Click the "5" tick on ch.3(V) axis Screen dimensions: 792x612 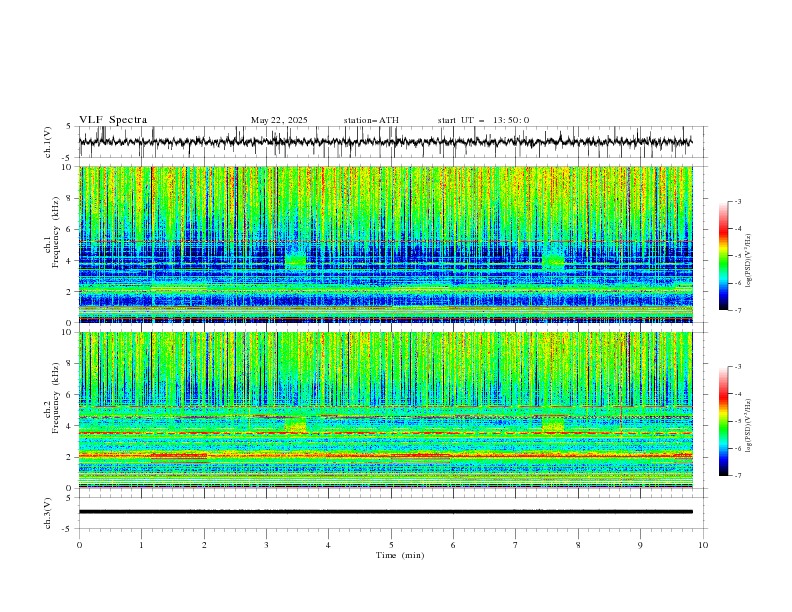(x=69, y=498)
